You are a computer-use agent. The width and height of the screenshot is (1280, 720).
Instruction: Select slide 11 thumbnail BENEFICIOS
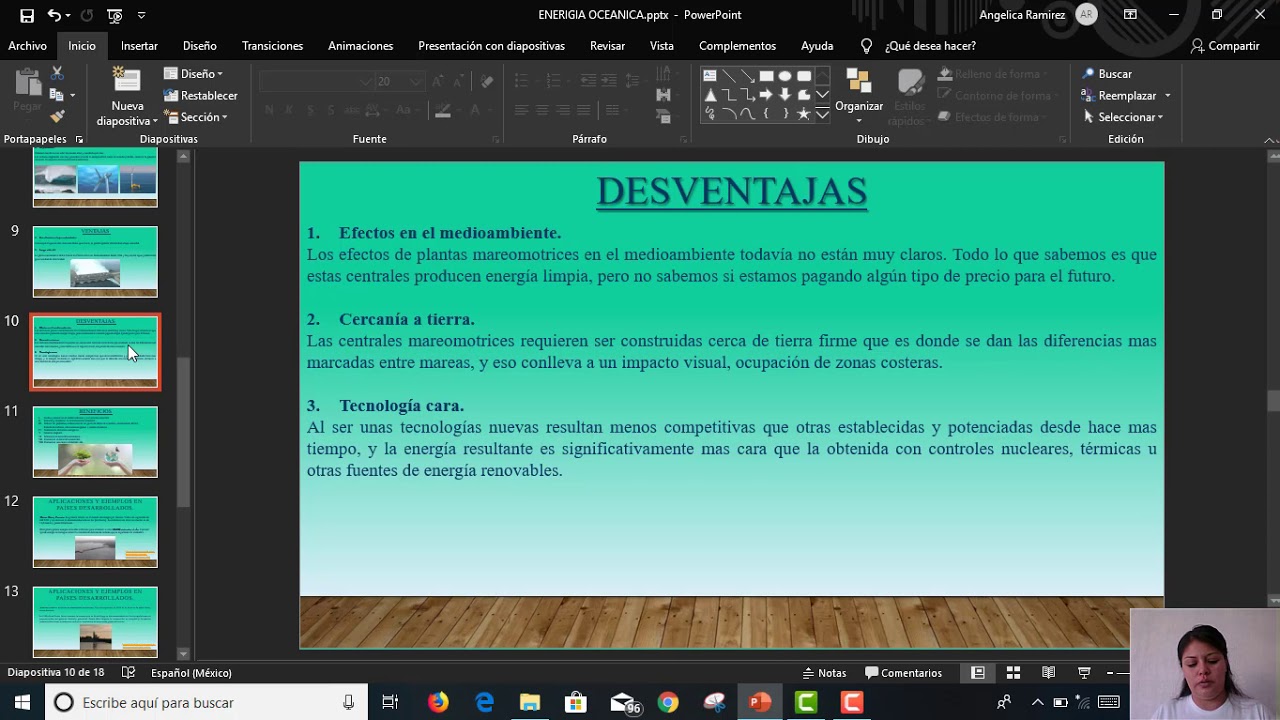pos(95,442)
